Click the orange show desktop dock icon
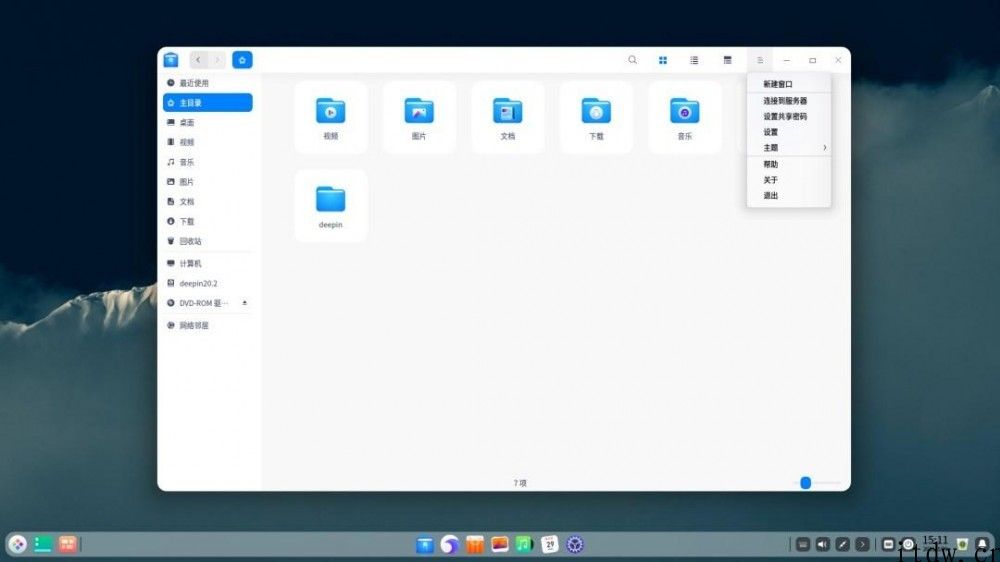1000x562 pixels. click(x=68, y=544)
